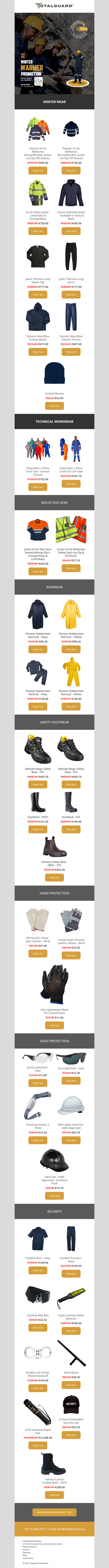
Task: Click the TotalGuard logo at top
Action: pyautogui.click(x=55, y=5)
